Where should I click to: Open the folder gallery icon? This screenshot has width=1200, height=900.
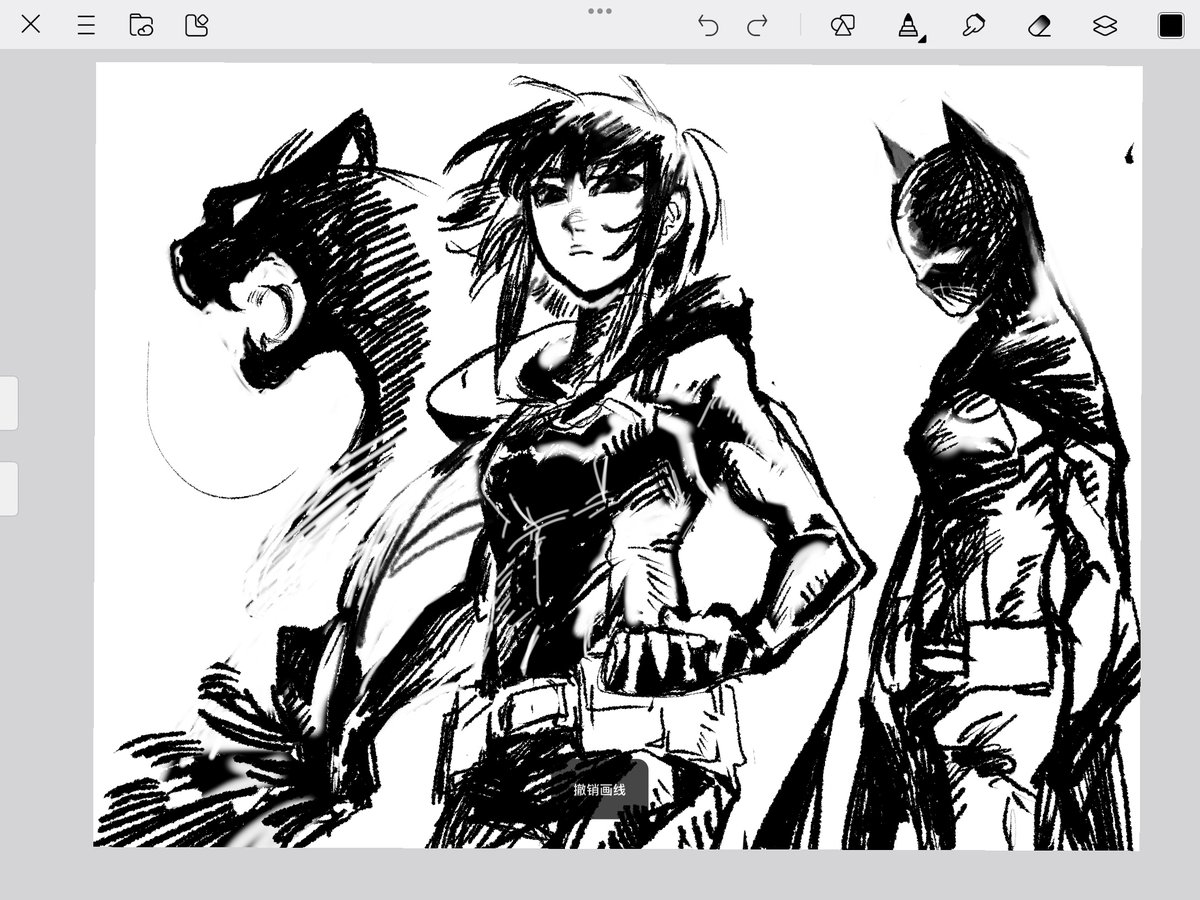[x=141, y=25]
